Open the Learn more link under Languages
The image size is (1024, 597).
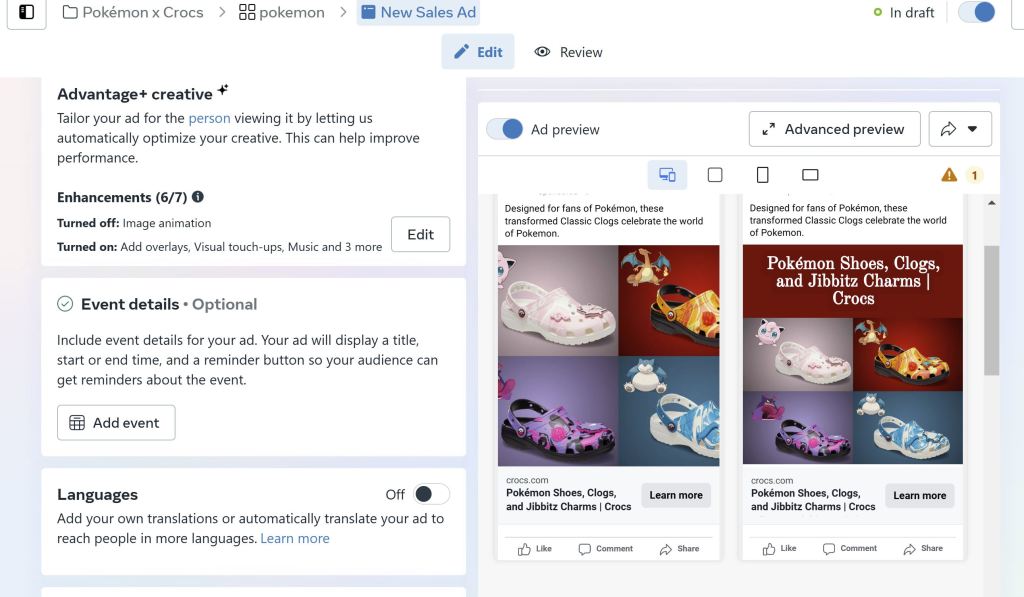tap(294, 538)
